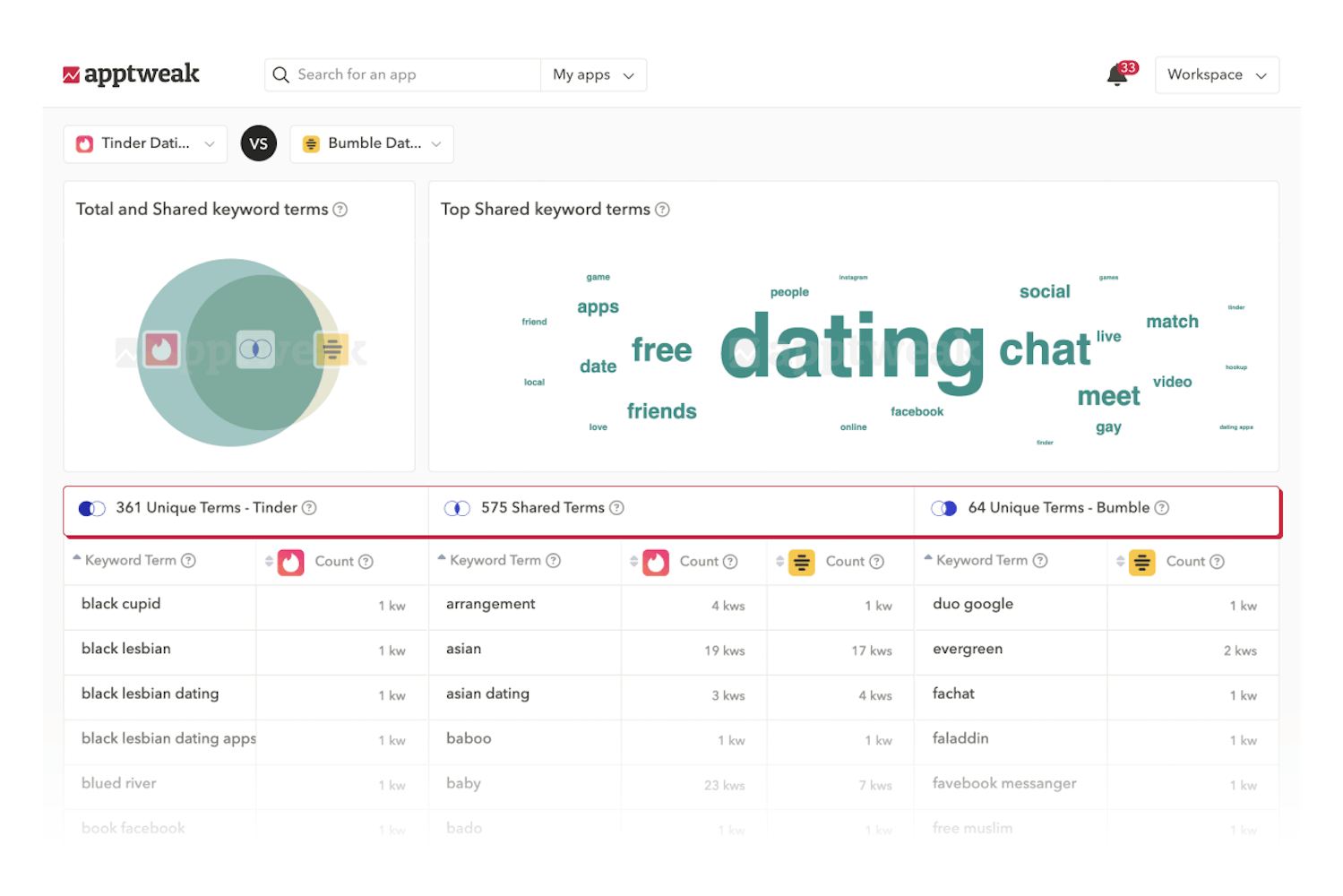Toggle the 575 Shared Terms switch
Screen dimensions: 1343x896
457,508
